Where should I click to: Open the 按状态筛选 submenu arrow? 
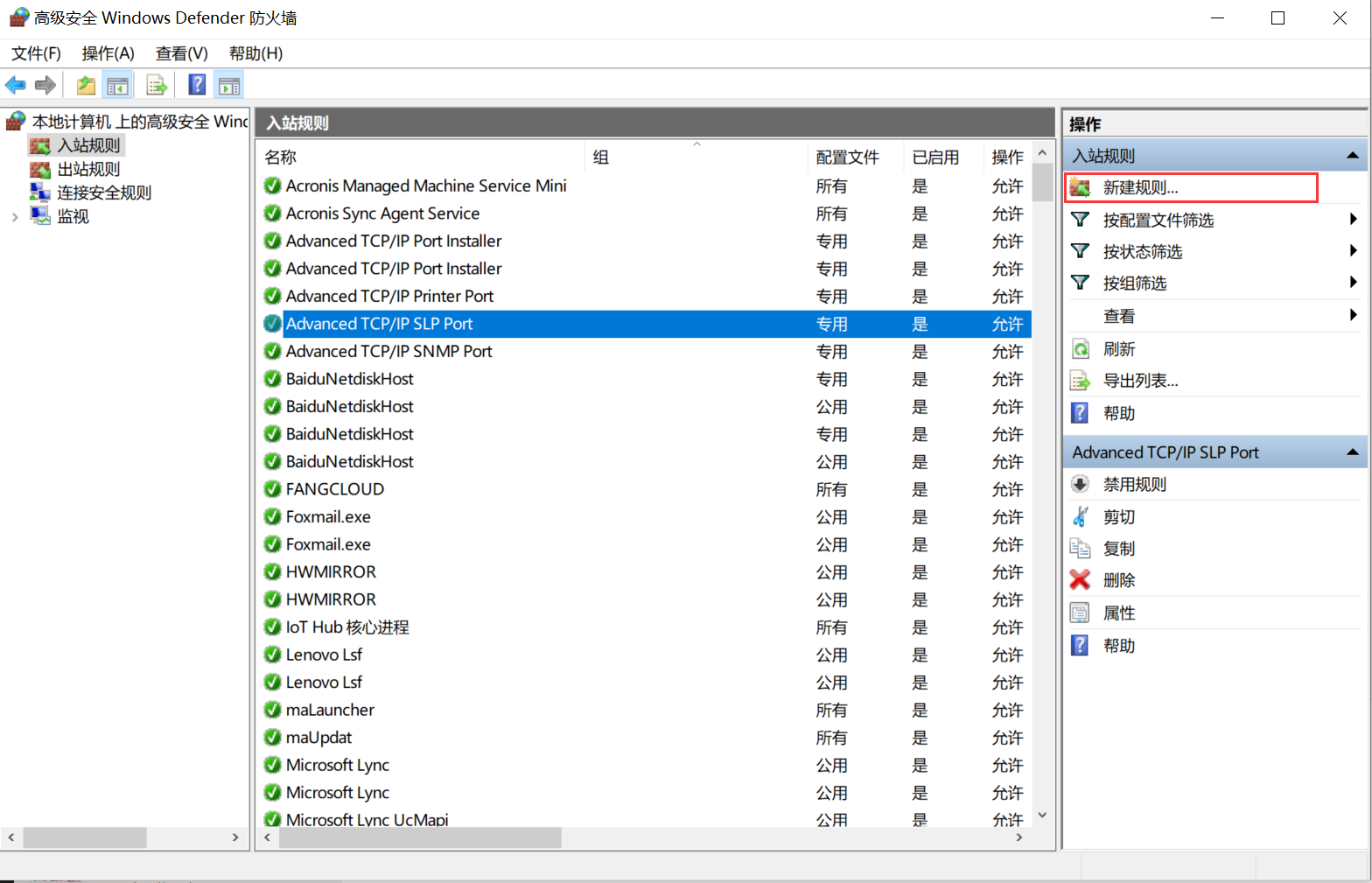pos(1354,250)
